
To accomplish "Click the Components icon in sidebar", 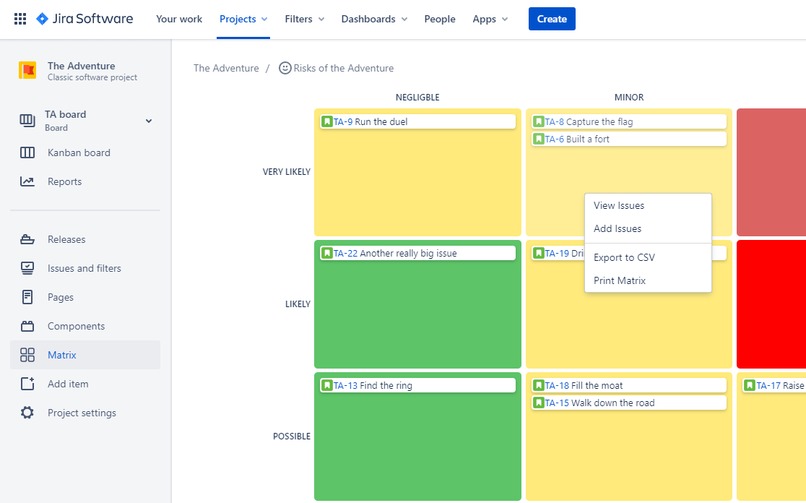I will tap(27, 326).
